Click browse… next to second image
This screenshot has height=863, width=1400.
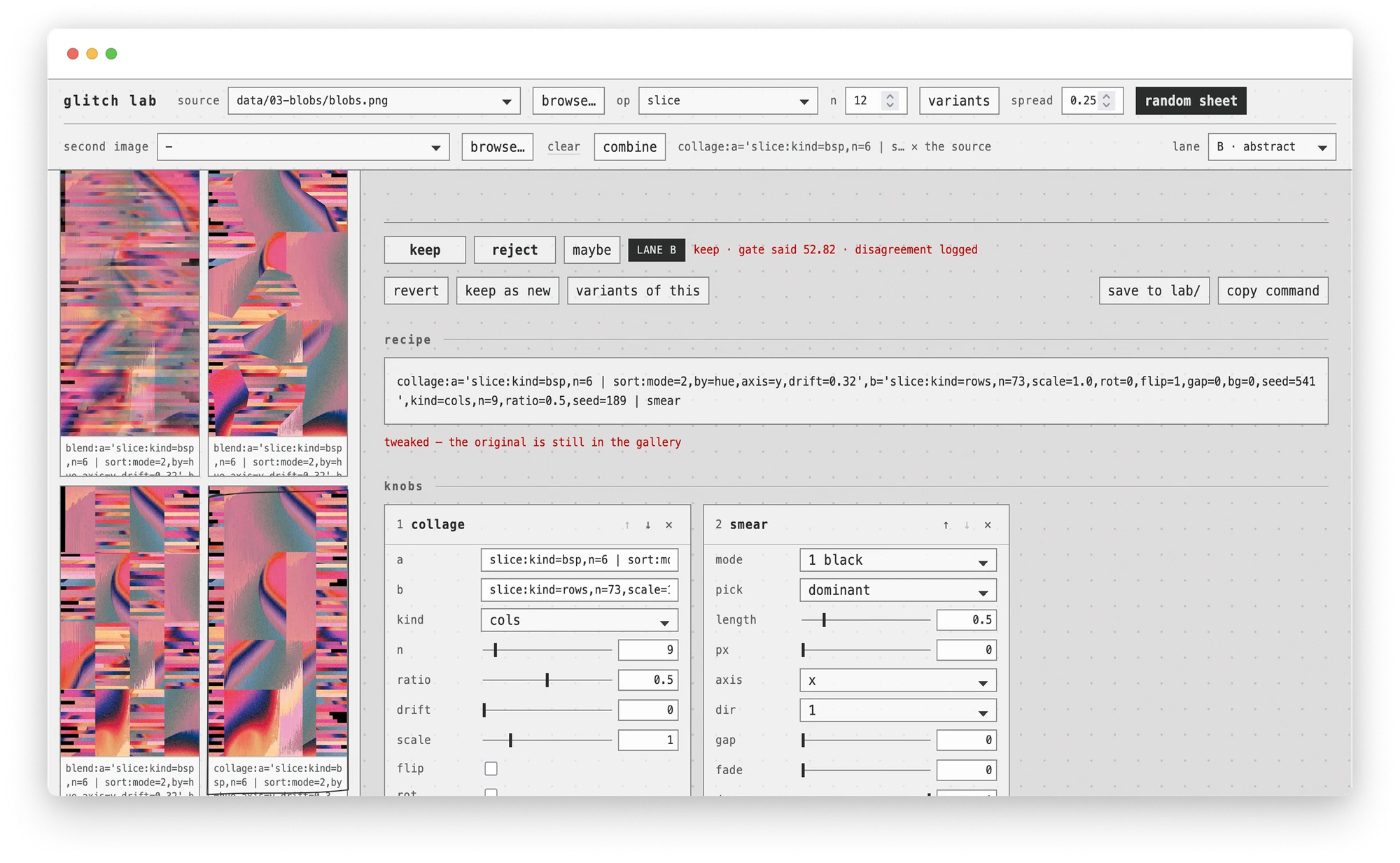click(497, 147)
